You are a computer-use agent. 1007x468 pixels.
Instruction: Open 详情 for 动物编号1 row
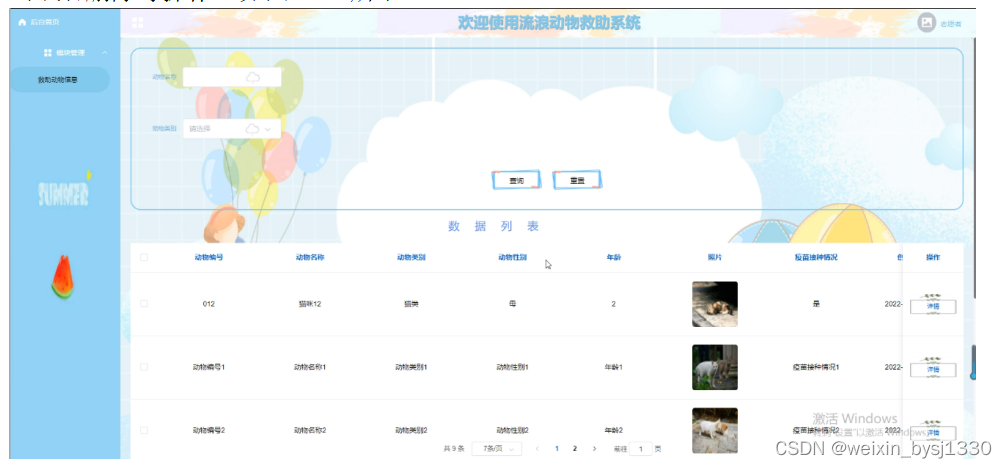(933, 370)
